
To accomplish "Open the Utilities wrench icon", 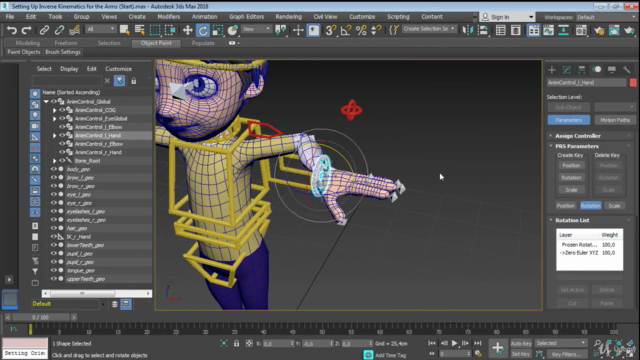I will [x=627, y=70].
